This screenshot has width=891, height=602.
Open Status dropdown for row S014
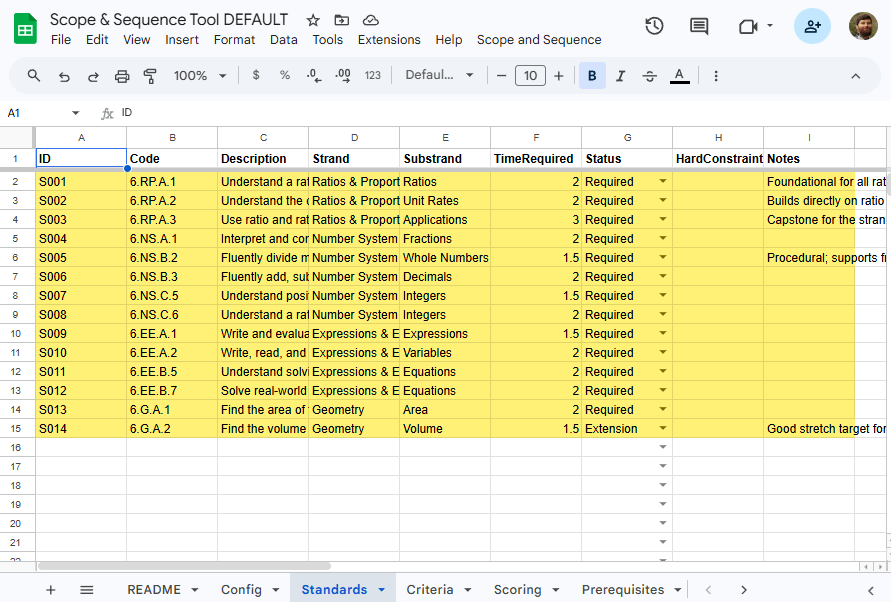coord(662,429)
